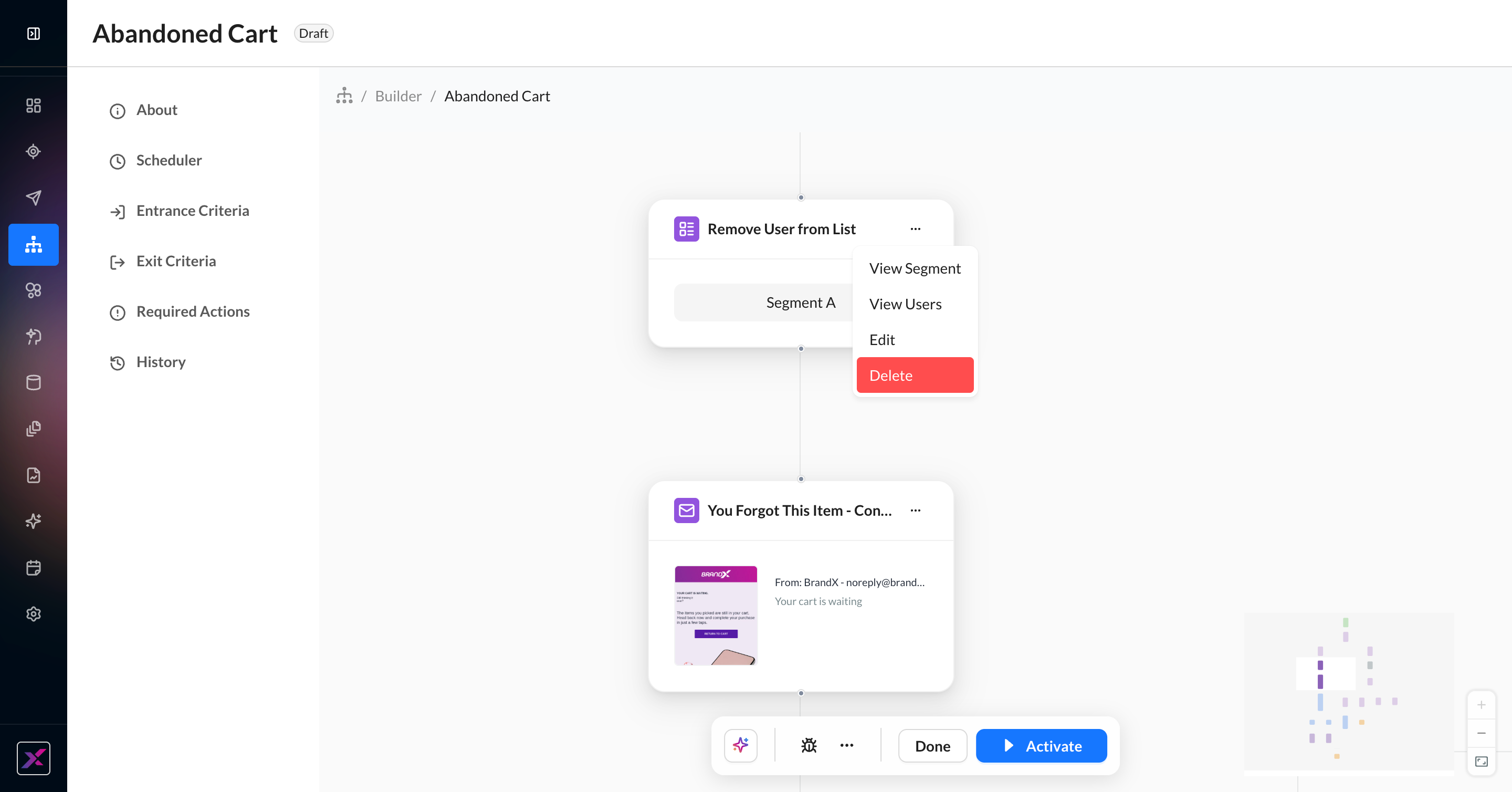Toggle the sidebar collapse icon at top-left

[x=34, y=34]
